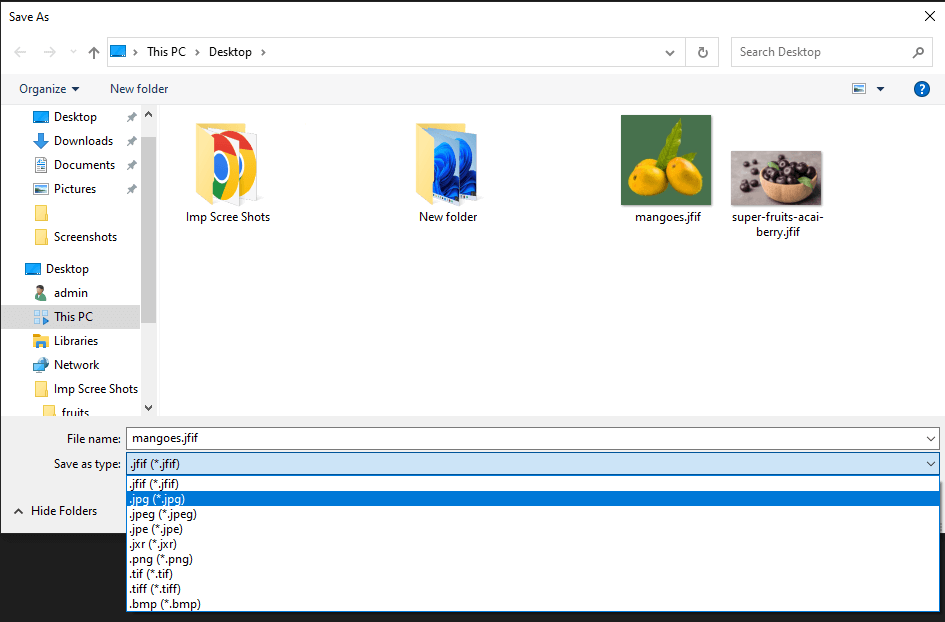945x622 pixels.
Task: Select Libraries in the tree
Action: point(75,341)
